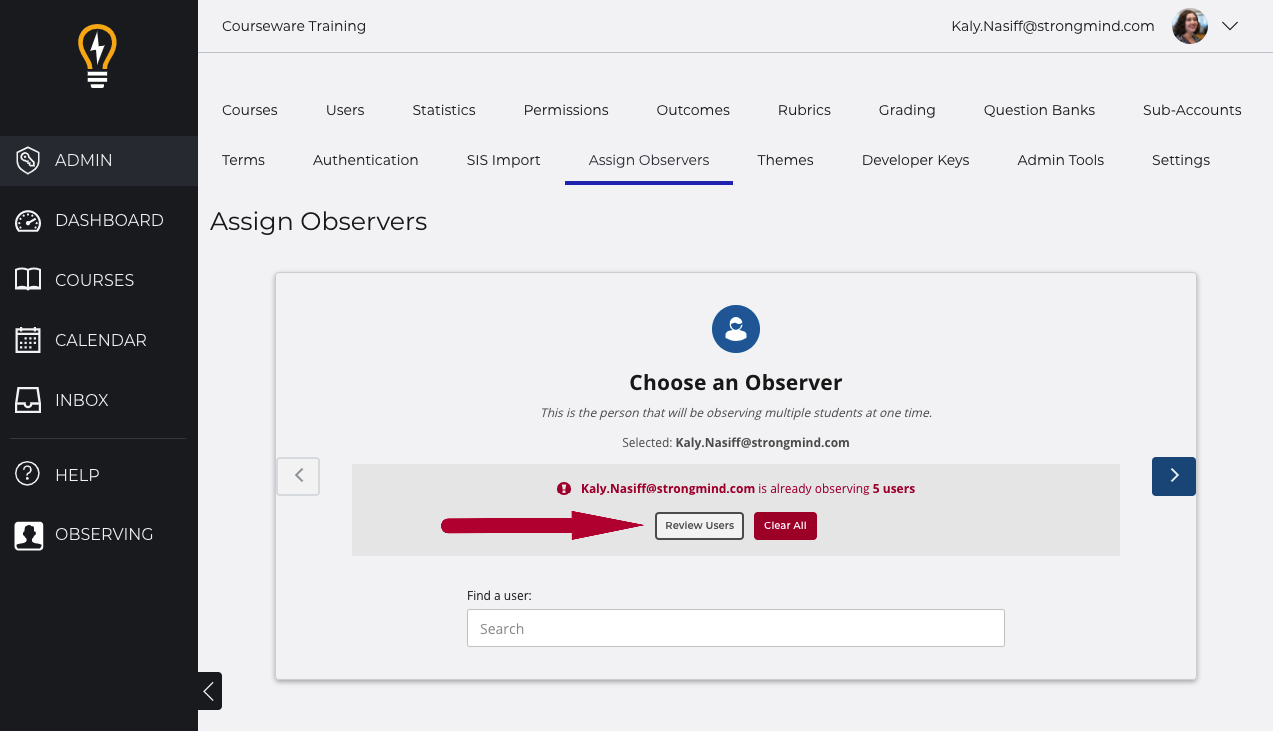Image resolution: width=1273 pixels, height=731 pixels.
Task: Click the Courses book icon
Action: click(28, 280)
